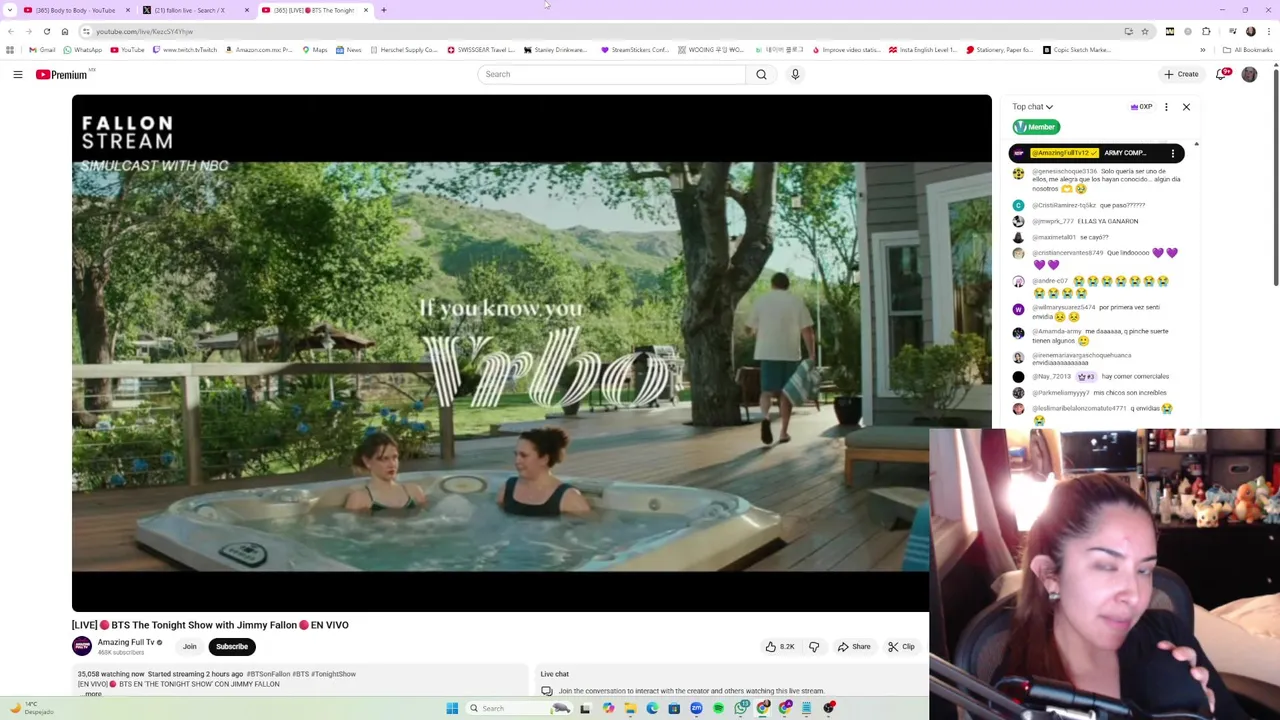The width and height of the screenshot is (1280, 720).
Task: Open WhatsApp bookmark
Action: (x=82, y=50)
